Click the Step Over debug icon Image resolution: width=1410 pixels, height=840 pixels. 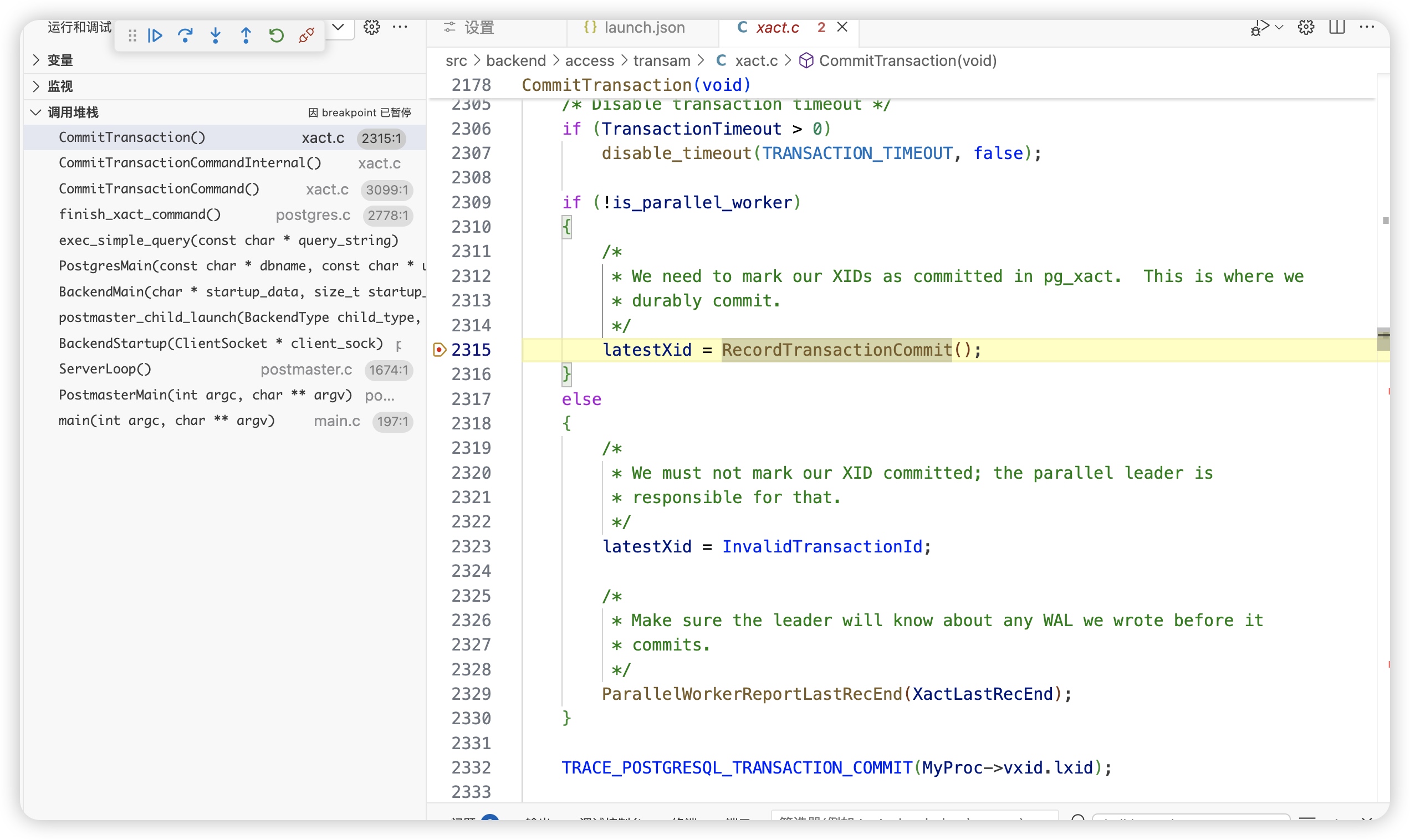coord(185,35)
